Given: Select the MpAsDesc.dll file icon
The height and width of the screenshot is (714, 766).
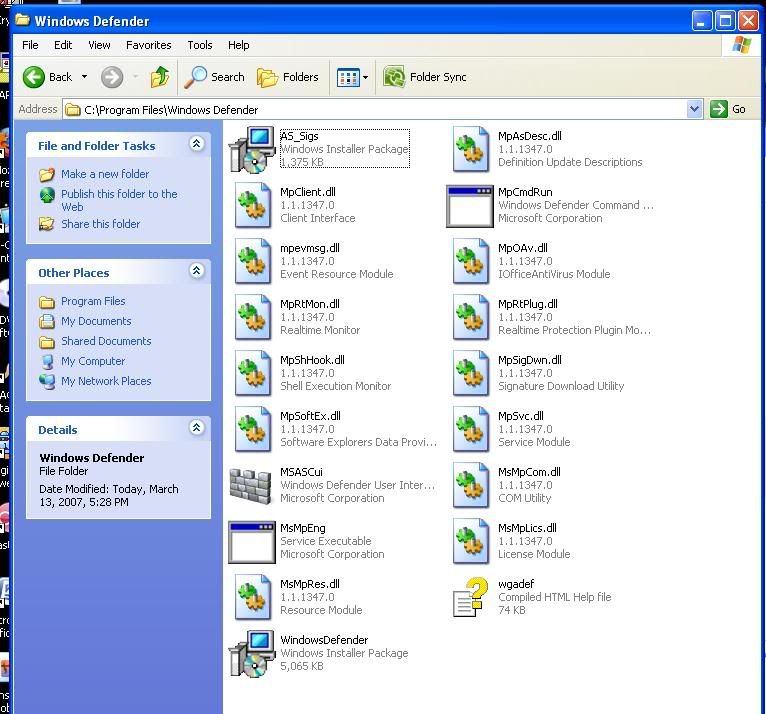Looking at the screenshot, I should (470, 149).
